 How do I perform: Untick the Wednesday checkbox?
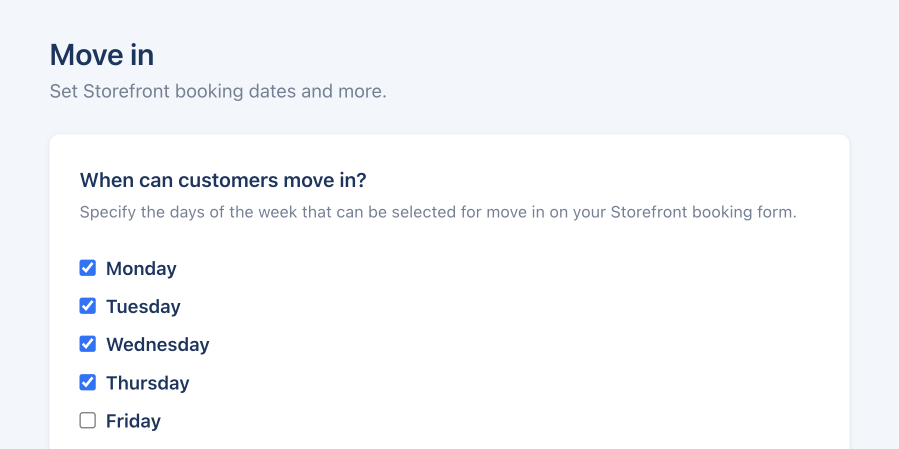click(87, 344)
